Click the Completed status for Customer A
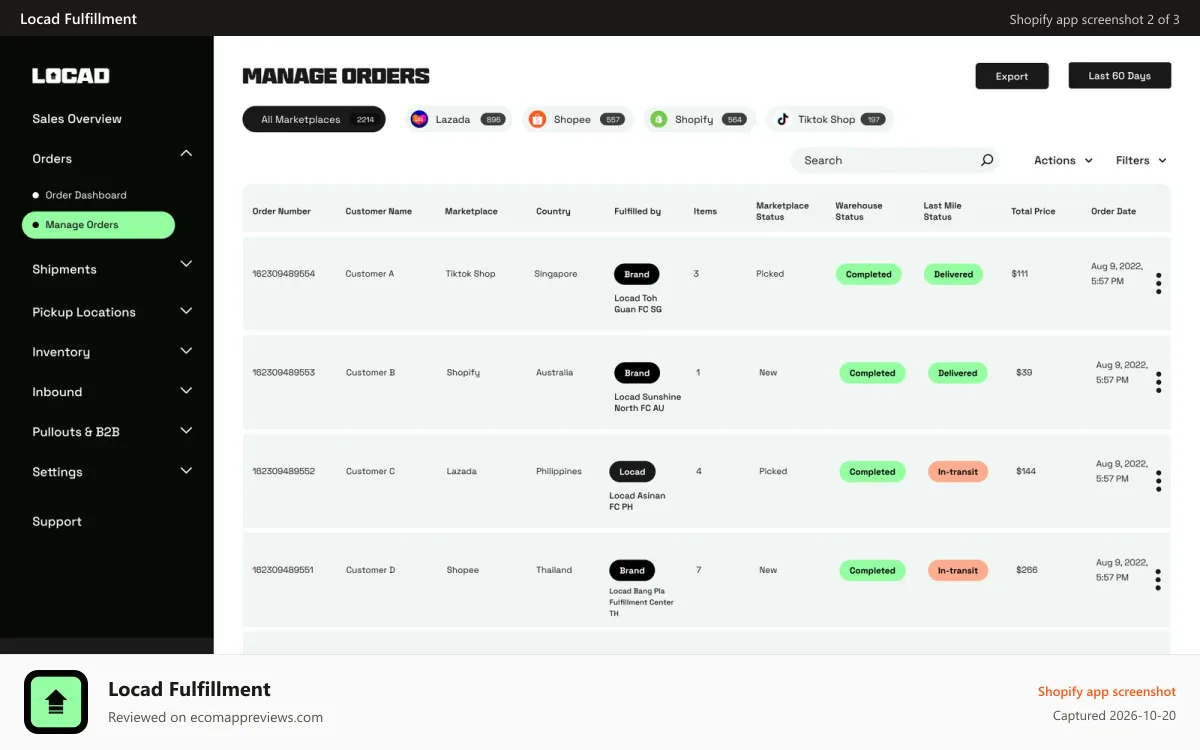The width and height of the screenshot is (1200, 750). pyautogui.click(x=869, y=274)
